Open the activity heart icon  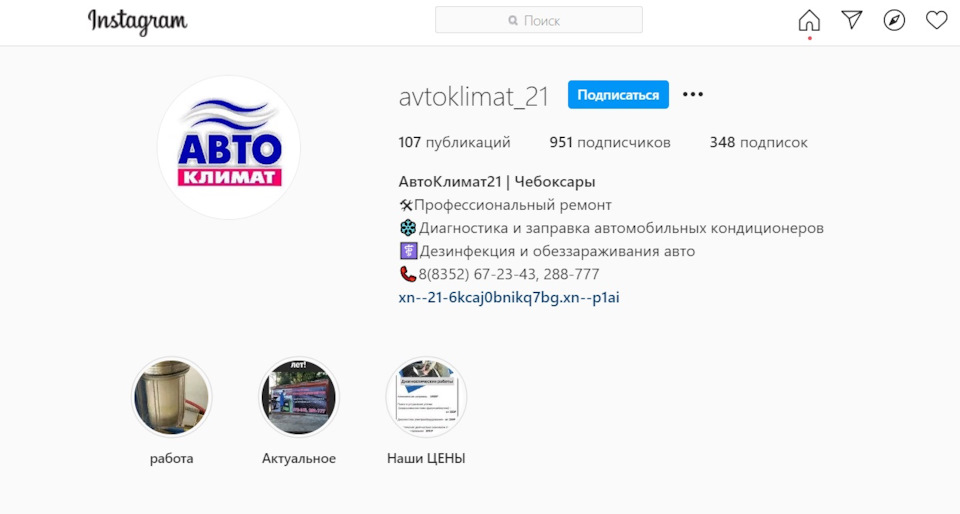click(936, 20)
